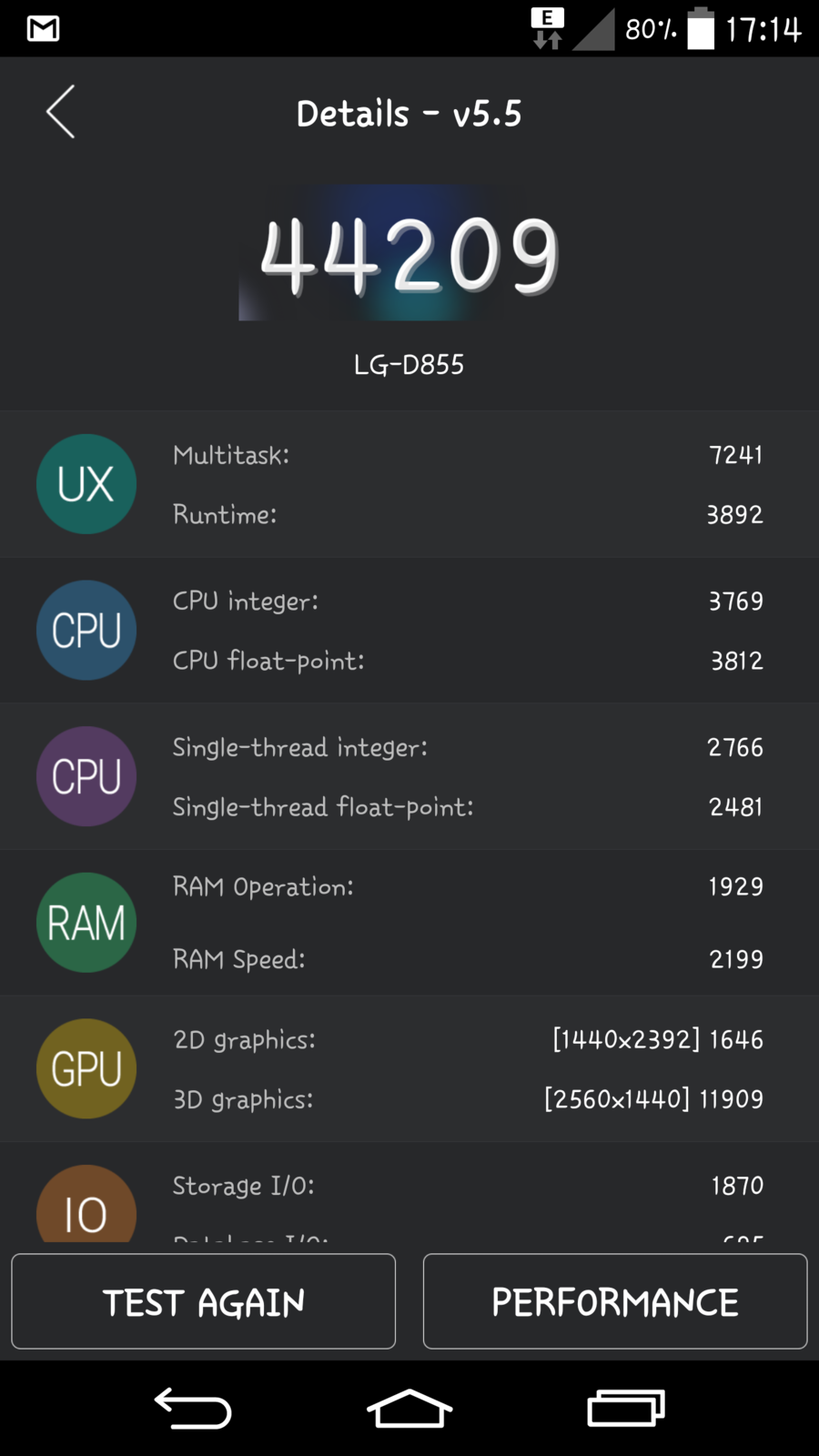This screenshot has height=1456, width=819.
Task: Select the Storage I/O result row
Action: point(468,1186)
